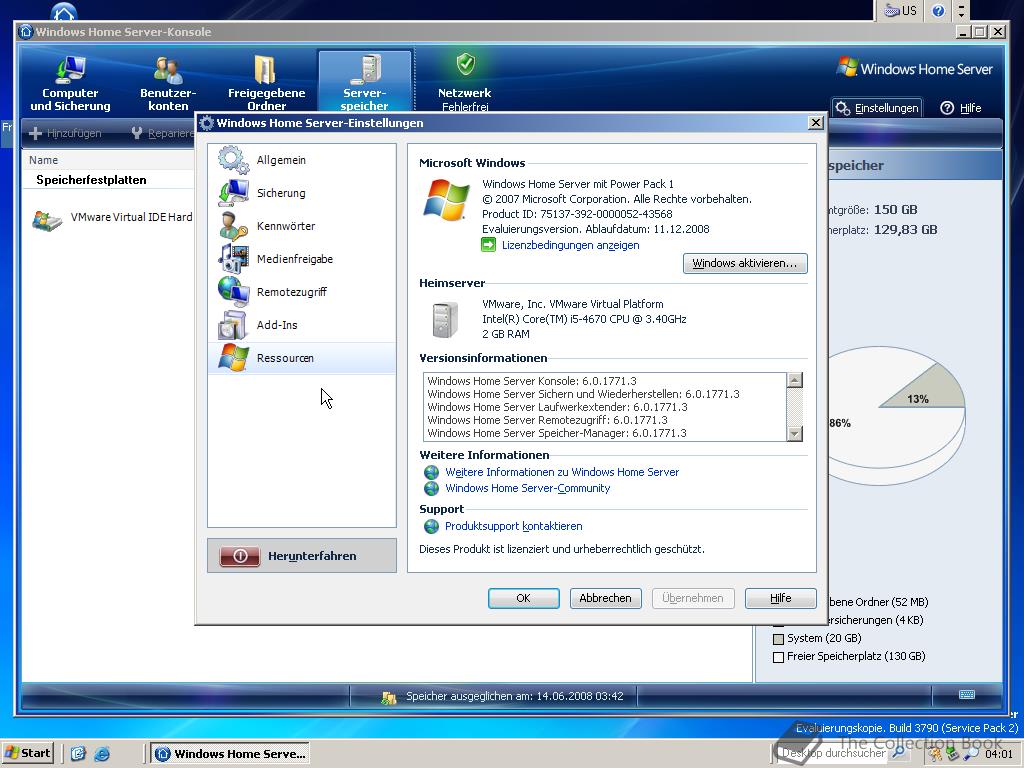Click the Kennwörter user key icon
Viewport: 1024px width, 768px height.
point(233,226)
